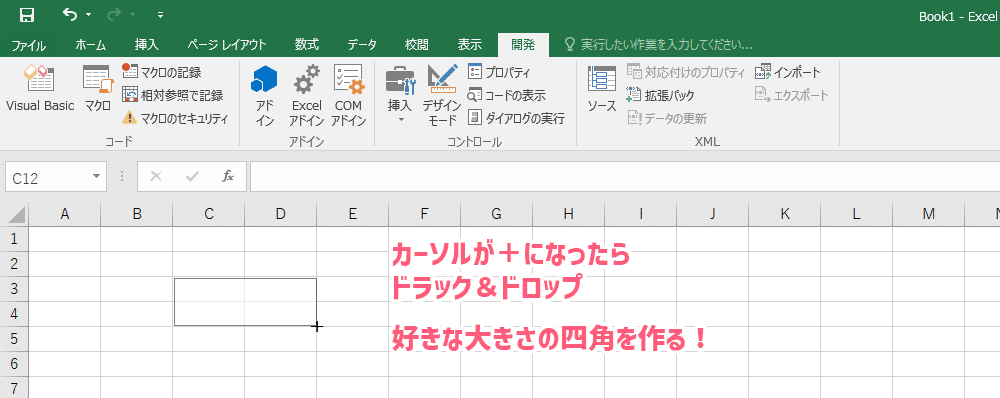Viewport: 1000px width, 398px height.
Task: Click the formula bar enter checkmark
Action: point(192,177)
